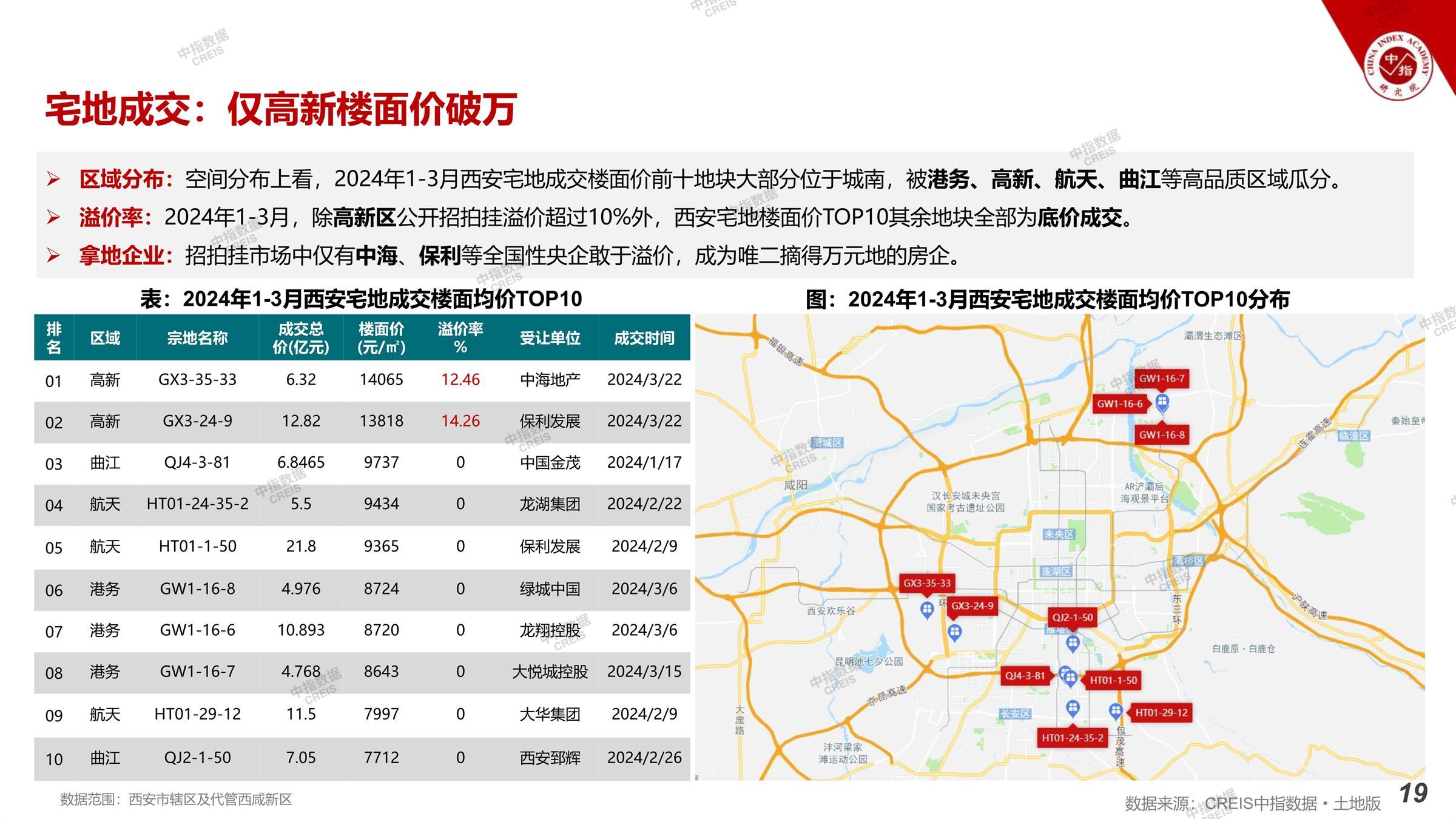The width and height of the screenshot is (1456, 819).
Task: Click map pin above HT01-24-35-2 label
Action: [1073, 707]
